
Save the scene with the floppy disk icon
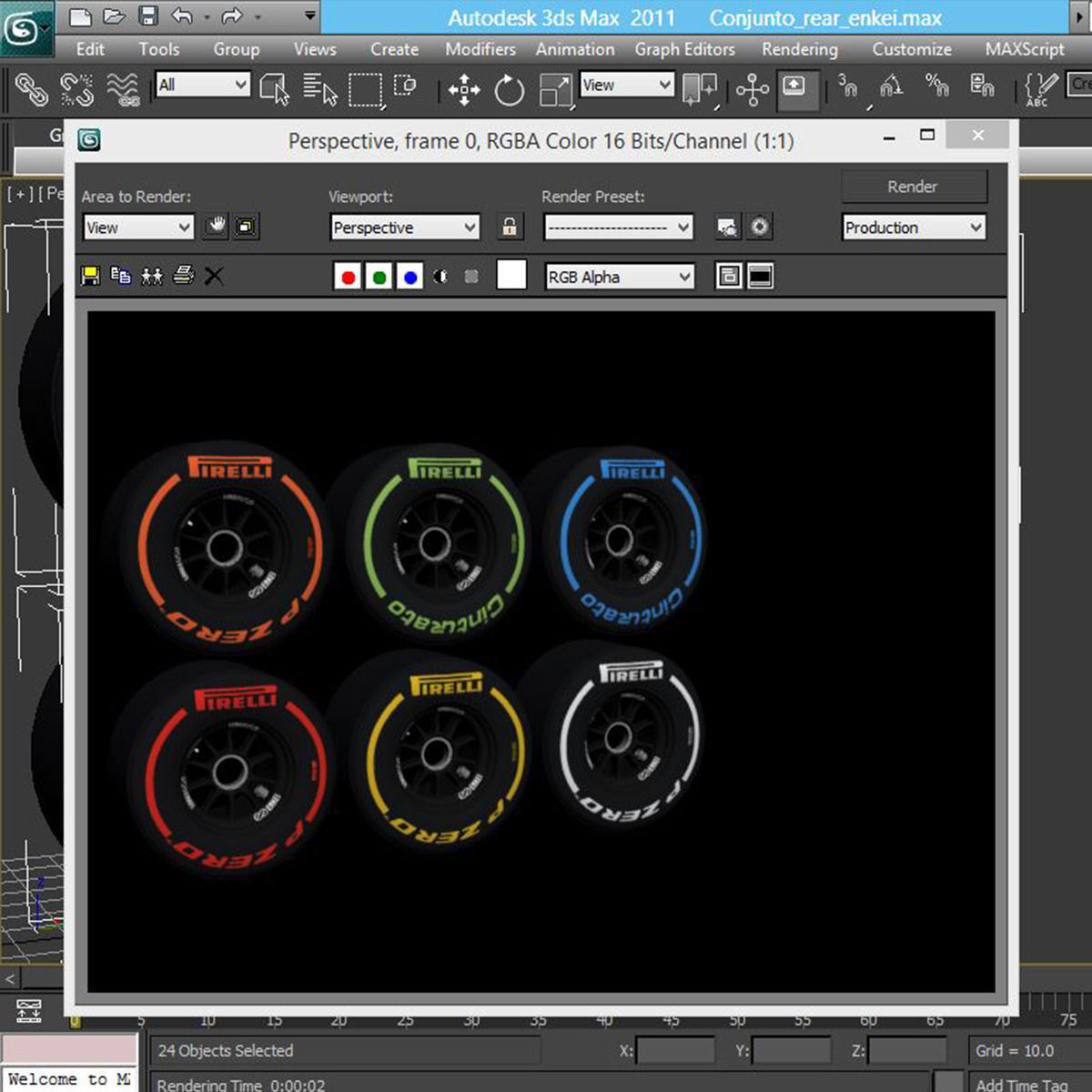tap(148, 15)
